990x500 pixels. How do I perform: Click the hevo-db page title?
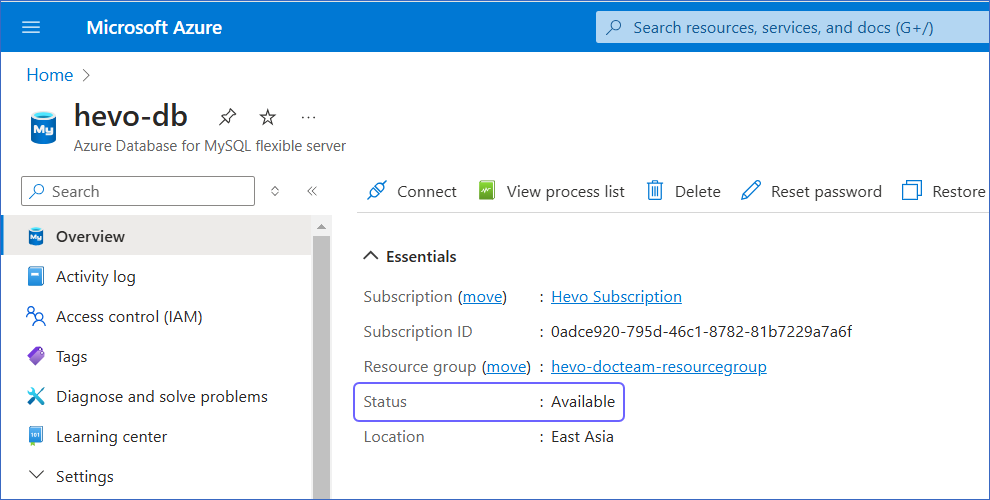tap(131, 116)
